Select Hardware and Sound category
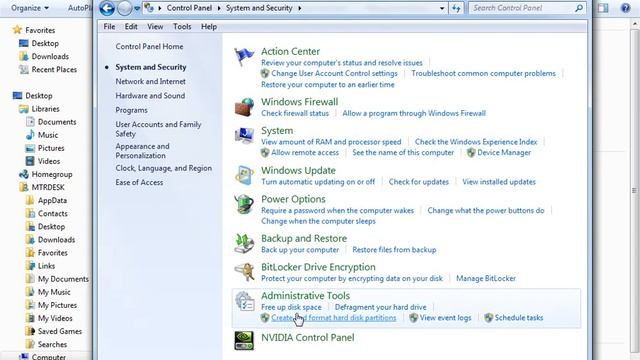This screenshot has height=360, width=640. 150,96
